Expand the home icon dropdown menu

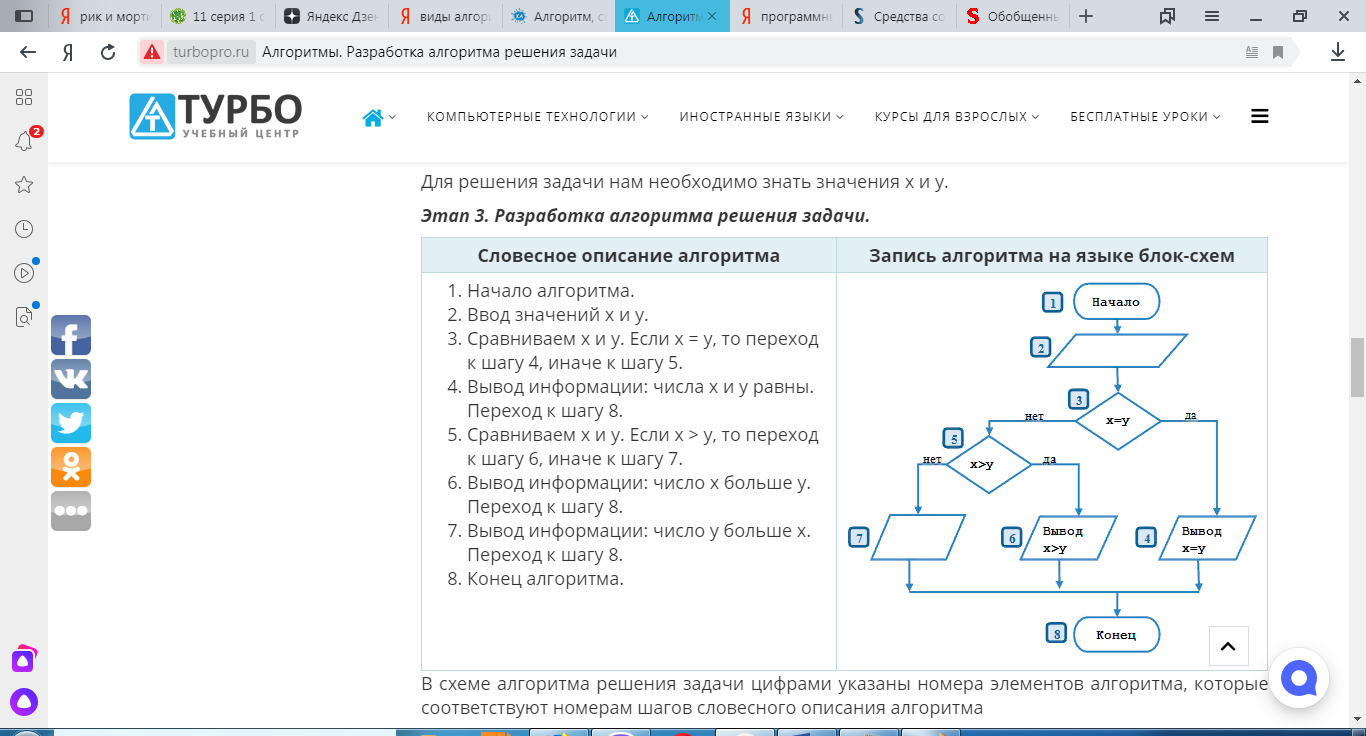point(378,117)
